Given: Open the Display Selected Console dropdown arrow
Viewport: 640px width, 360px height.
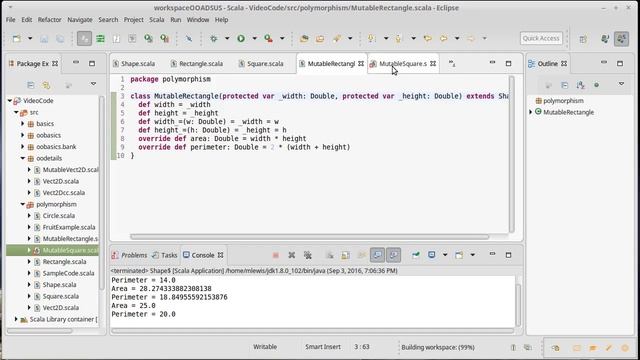Looking at the screenshot, I should [445, 255].
